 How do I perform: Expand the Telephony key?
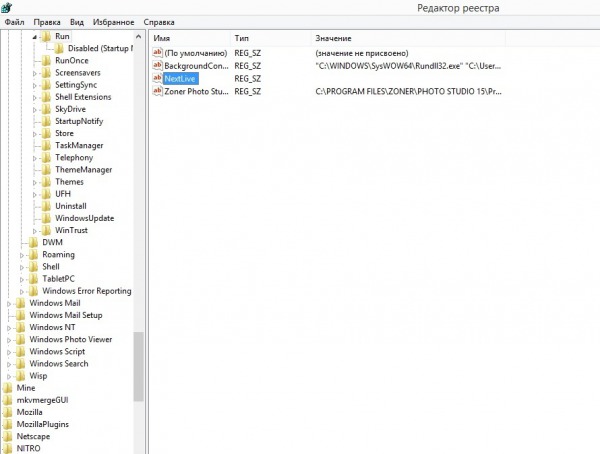[x=34, y=158]
